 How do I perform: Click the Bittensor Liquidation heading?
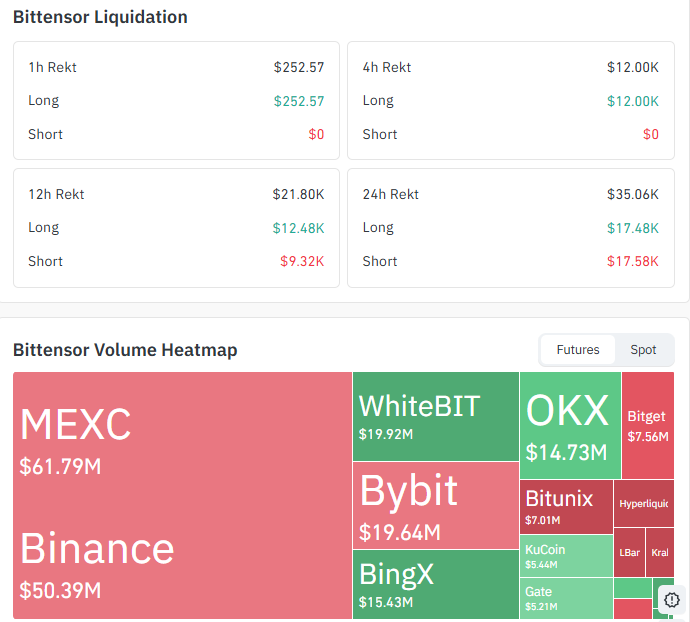(100, 17)
